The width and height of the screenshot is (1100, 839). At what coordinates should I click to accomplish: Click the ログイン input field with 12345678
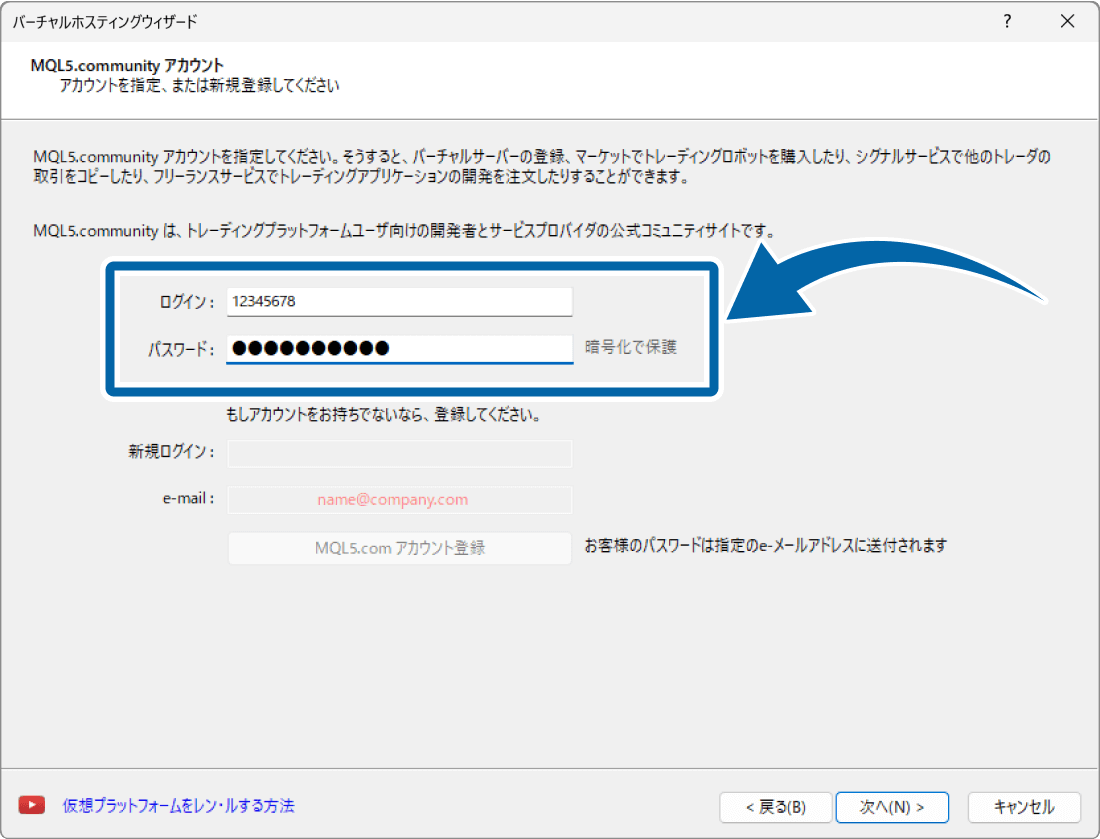(x=400, y=302)
